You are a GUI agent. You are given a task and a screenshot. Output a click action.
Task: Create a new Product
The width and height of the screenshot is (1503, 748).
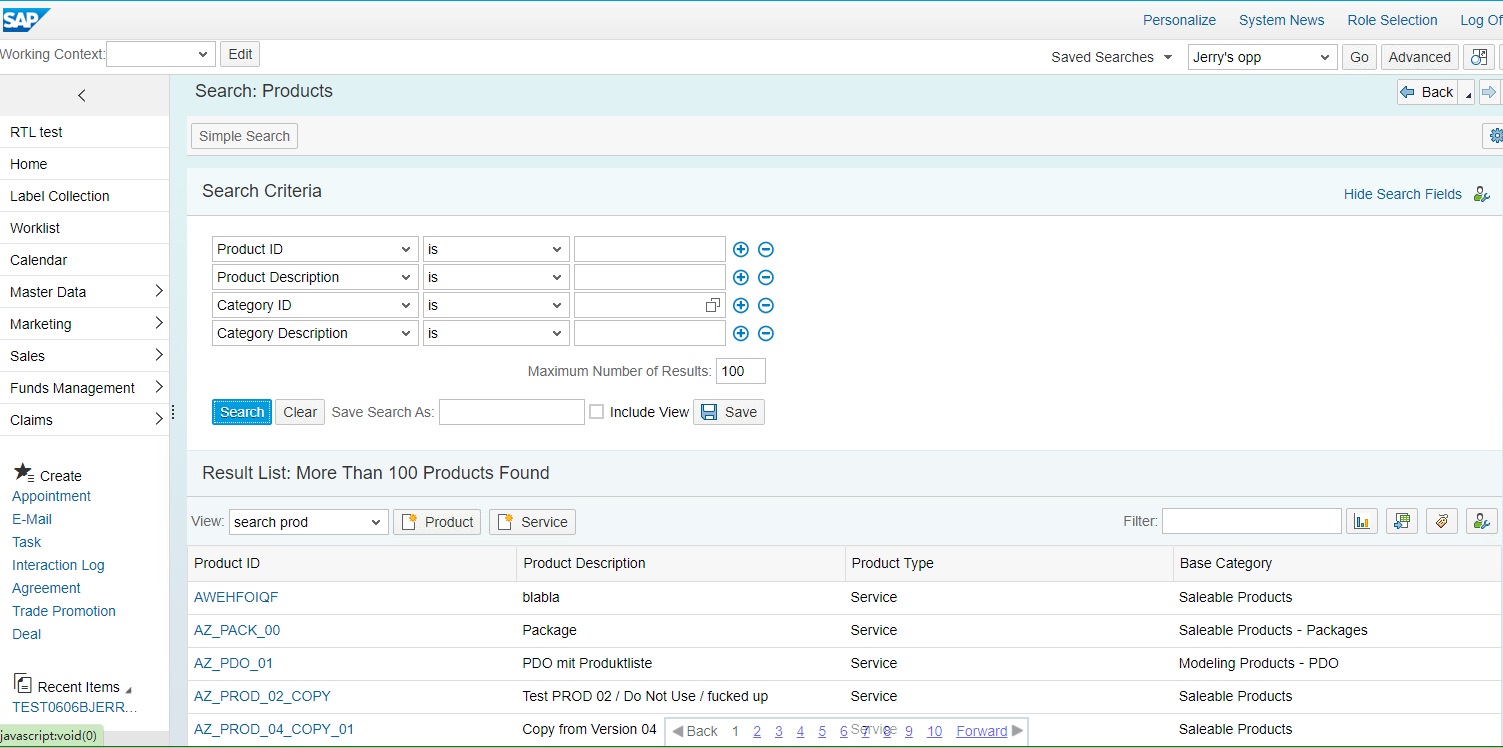tap(437, 522)
